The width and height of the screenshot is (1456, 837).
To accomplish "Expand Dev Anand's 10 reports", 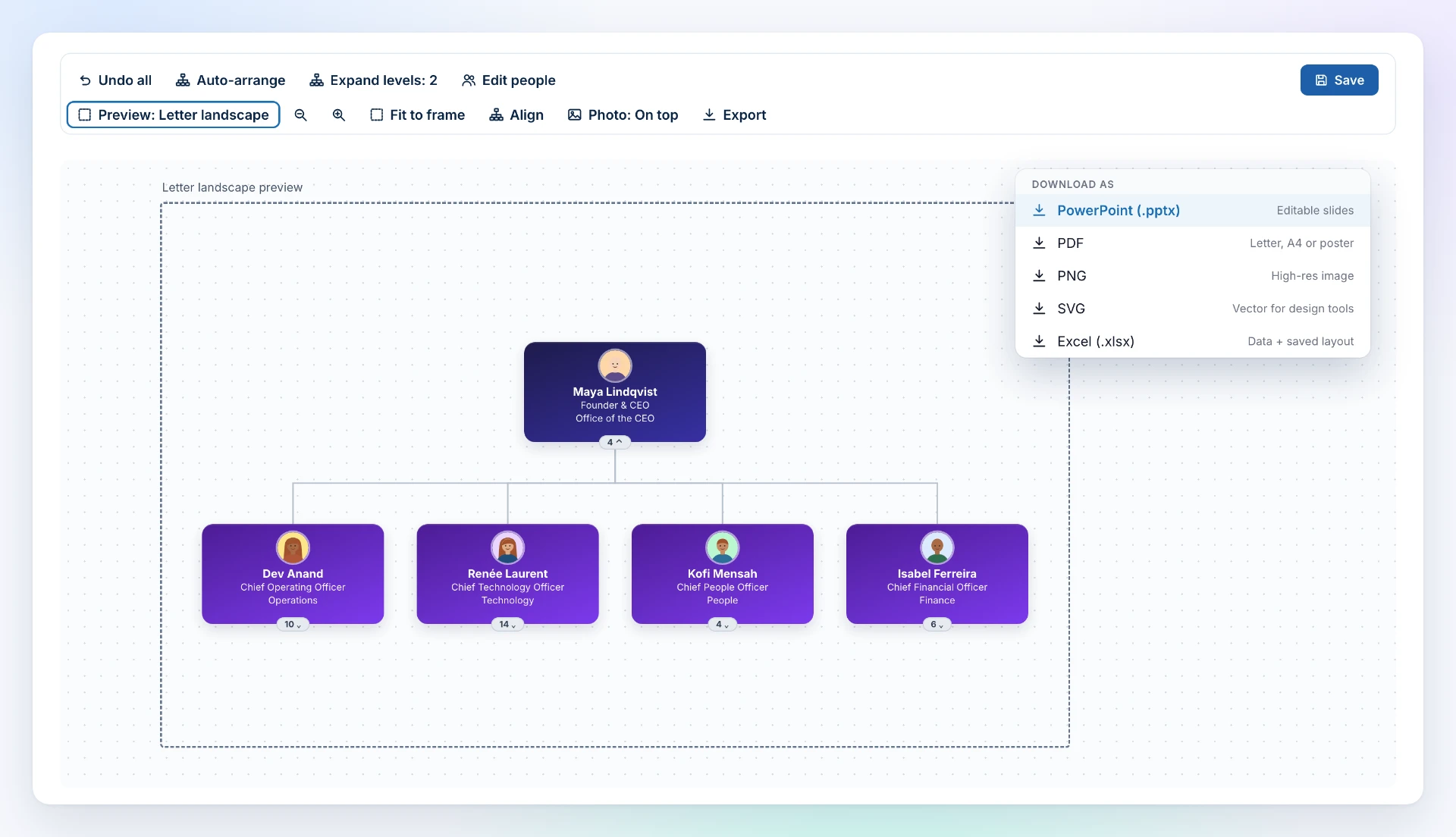I will pyautogui.click(x=293, y=625).
